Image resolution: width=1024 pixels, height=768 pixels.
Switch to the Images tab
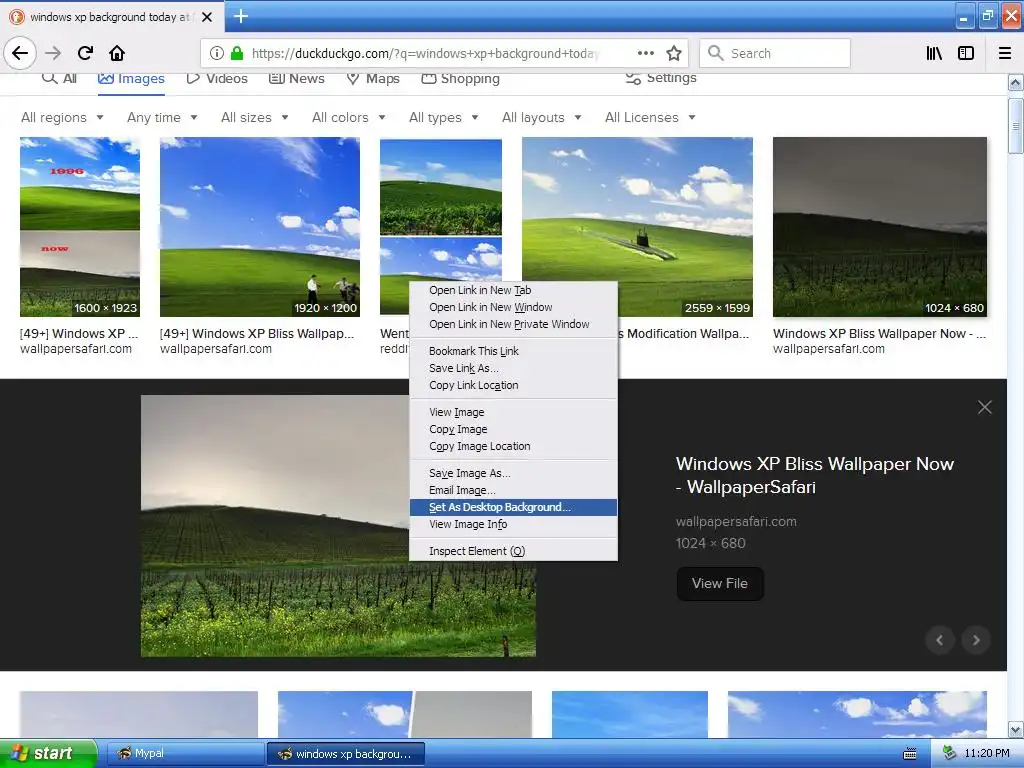click(131, 79)
